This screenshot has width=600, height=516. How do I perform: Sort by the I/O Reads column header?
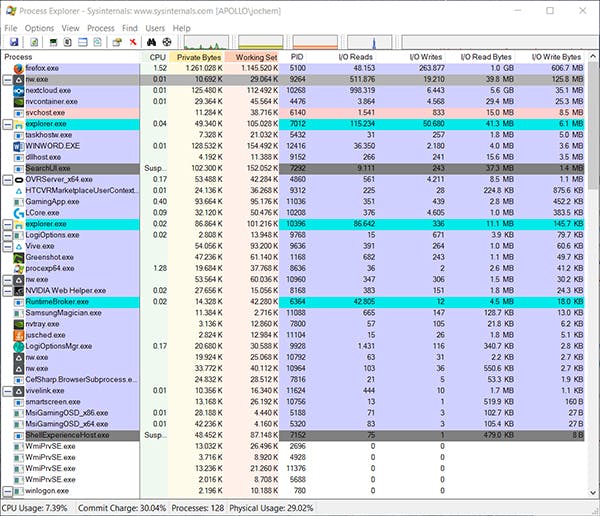[341, 57]
